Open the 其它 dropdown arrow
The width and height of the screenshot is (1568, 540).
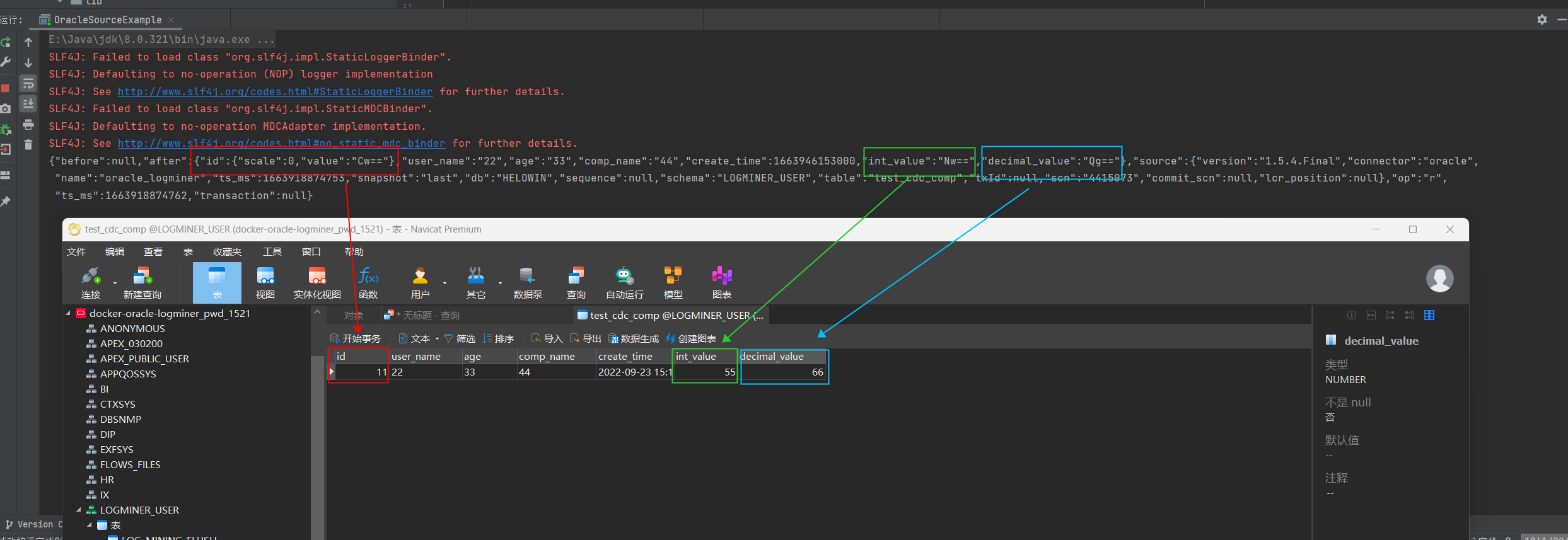click(501, 283)
